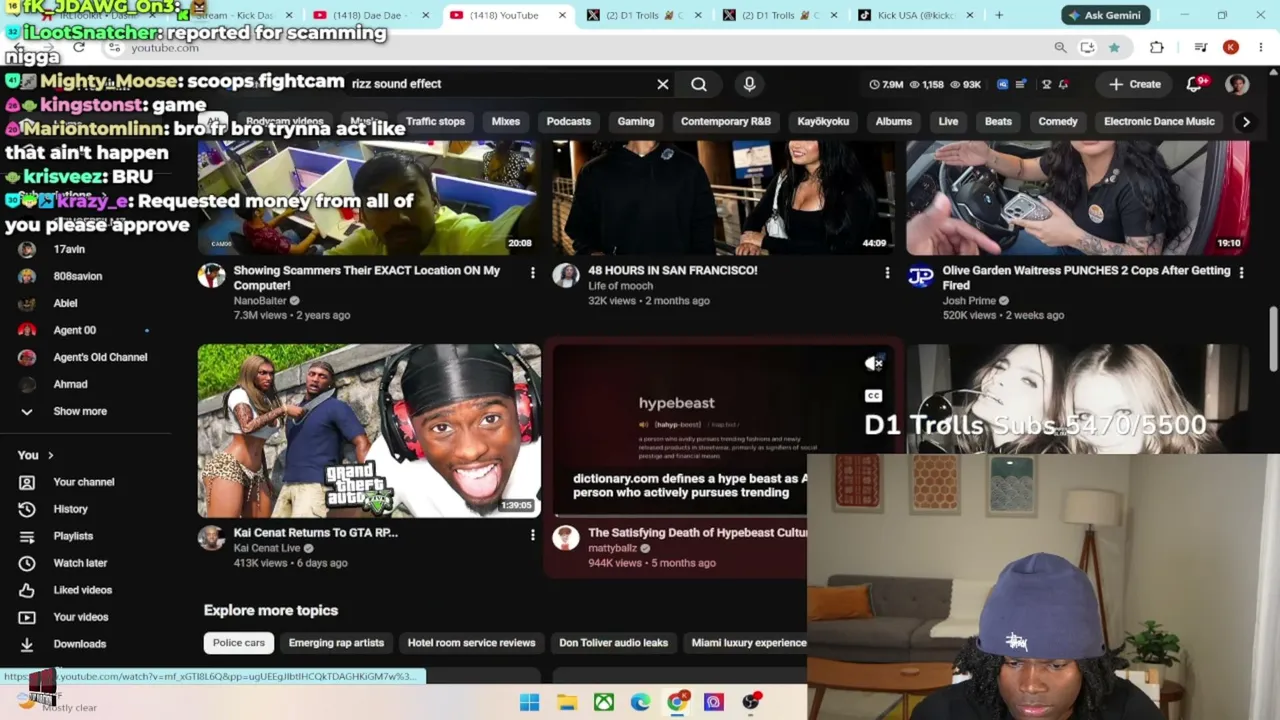
Task: Open a new Chrome tab
Action: [x=999, y=15]
